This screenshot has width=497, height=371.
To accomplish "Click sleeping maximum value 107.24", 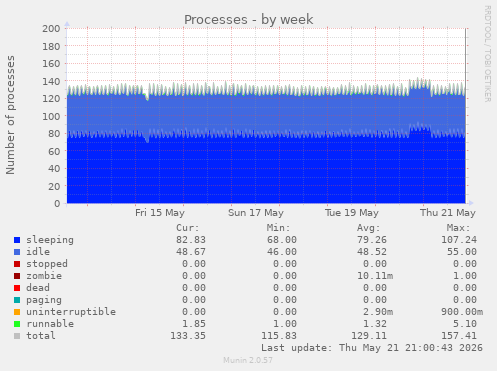I will 459,240.
